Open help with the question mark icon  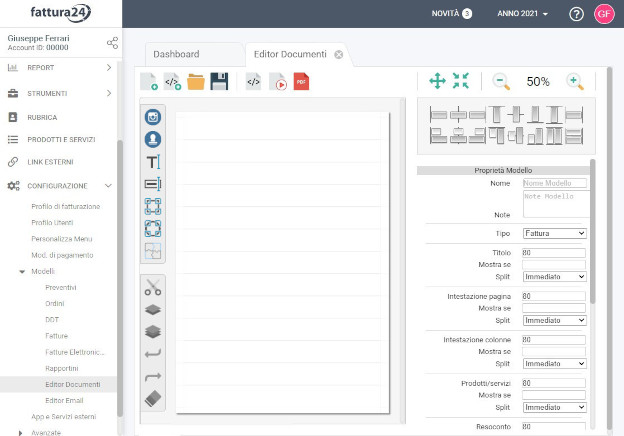click(576, 14)
